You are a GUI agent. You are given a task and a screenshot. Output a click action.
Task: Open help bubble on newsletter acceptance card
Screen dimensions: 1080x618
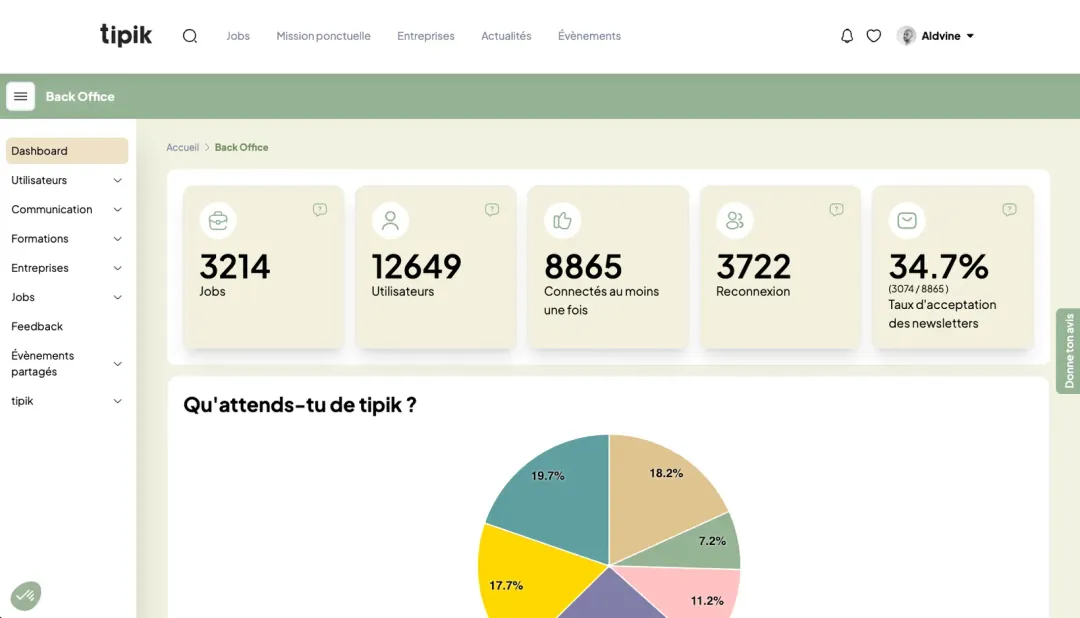[1009, 209]
